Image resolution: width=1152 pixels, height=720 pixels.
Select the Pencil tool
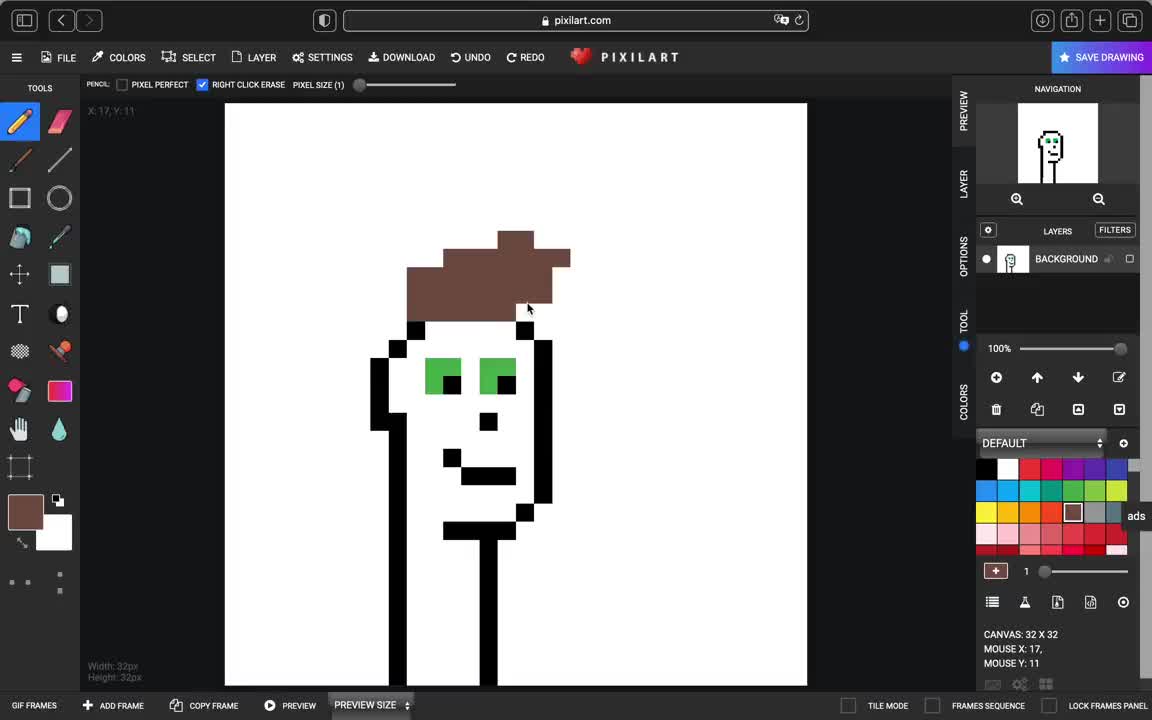(x=20, y=122)
